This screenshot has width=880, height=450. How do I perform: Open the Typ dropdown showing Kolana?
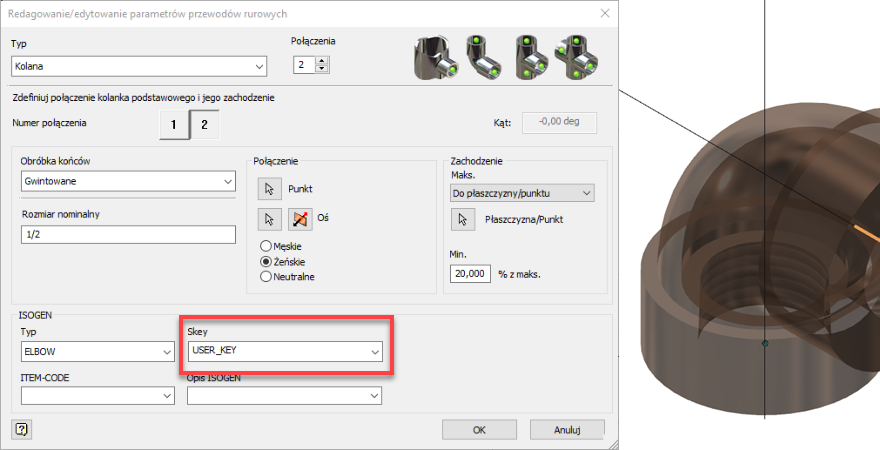[139, 66]
